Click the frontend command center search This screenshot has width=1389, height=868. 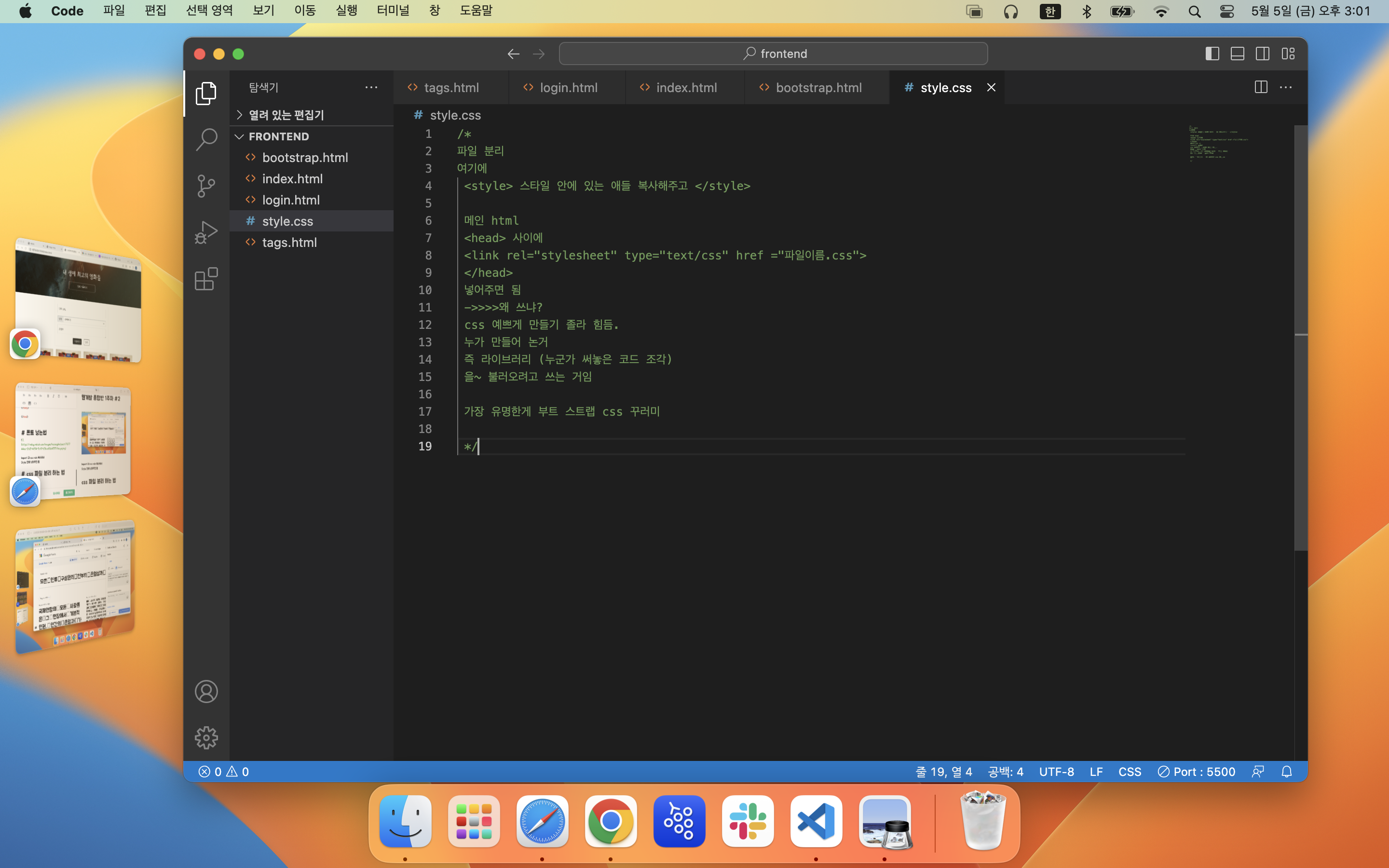coord(773,54)
